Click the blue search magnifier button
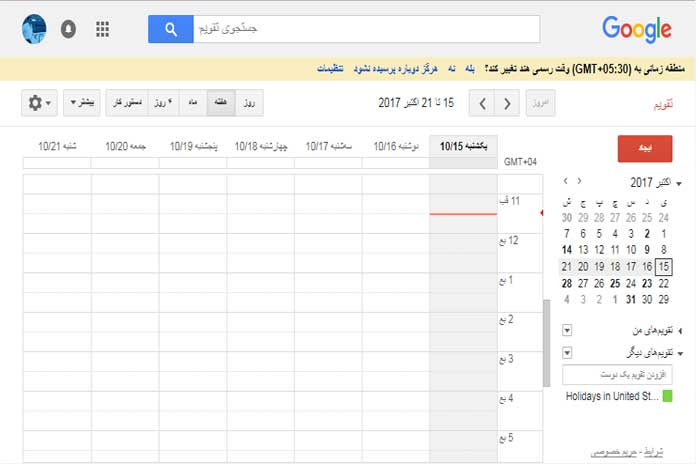 coord(171,29)
